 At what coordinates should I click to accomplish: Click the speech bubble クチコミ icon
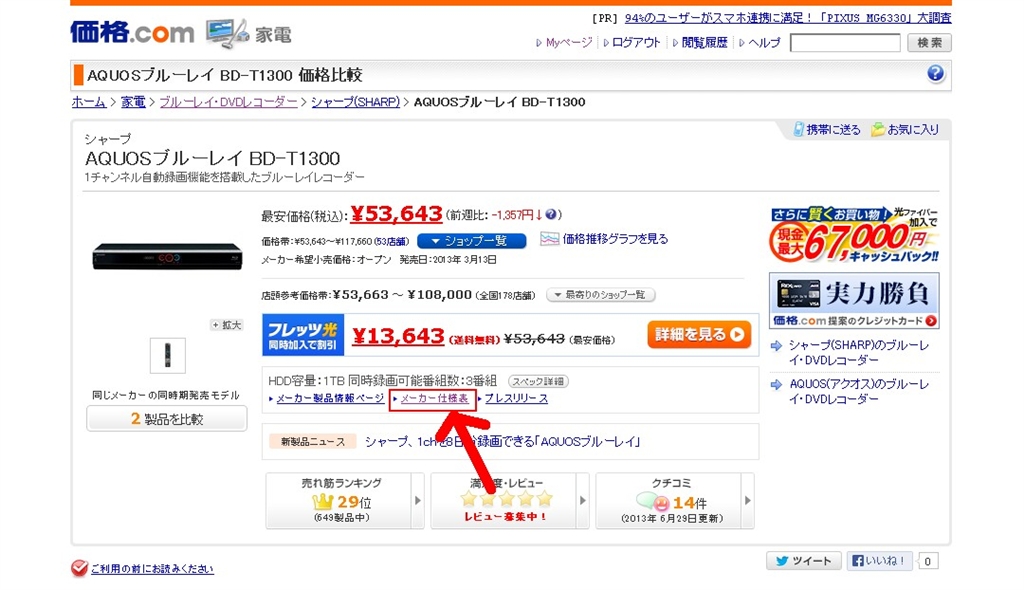pos(652,502)
